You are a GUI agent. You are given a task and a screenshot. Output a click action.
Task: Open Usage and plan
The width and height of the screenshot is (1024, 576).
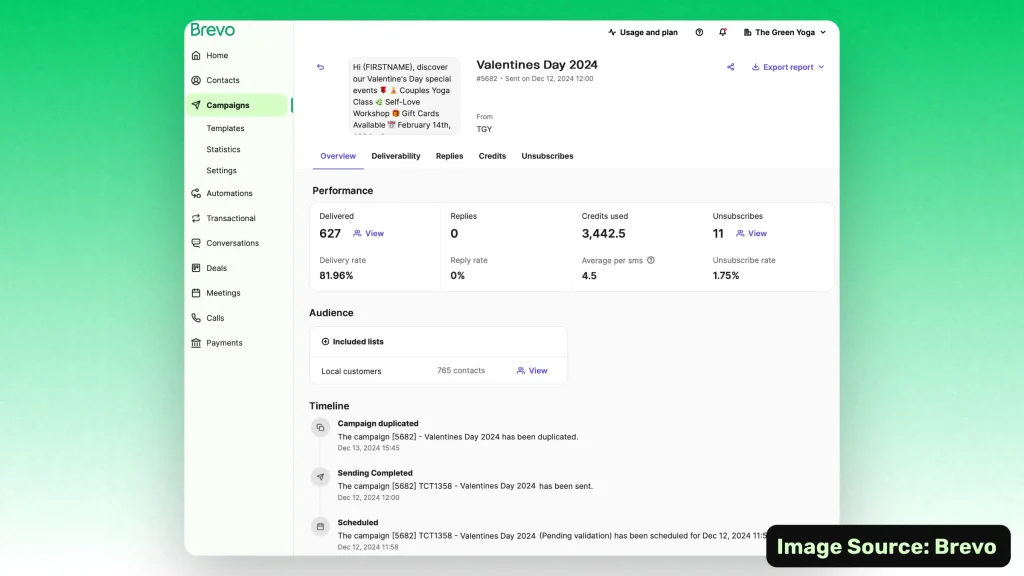(x=643, y=32)
